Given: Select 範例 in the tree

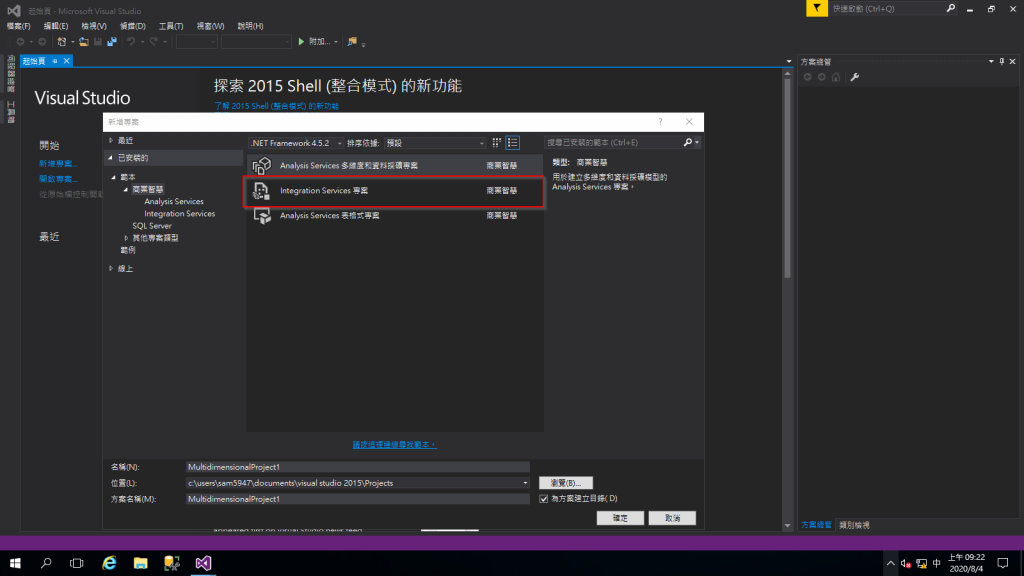Looking at the screenshot, I should pos(128,250).
